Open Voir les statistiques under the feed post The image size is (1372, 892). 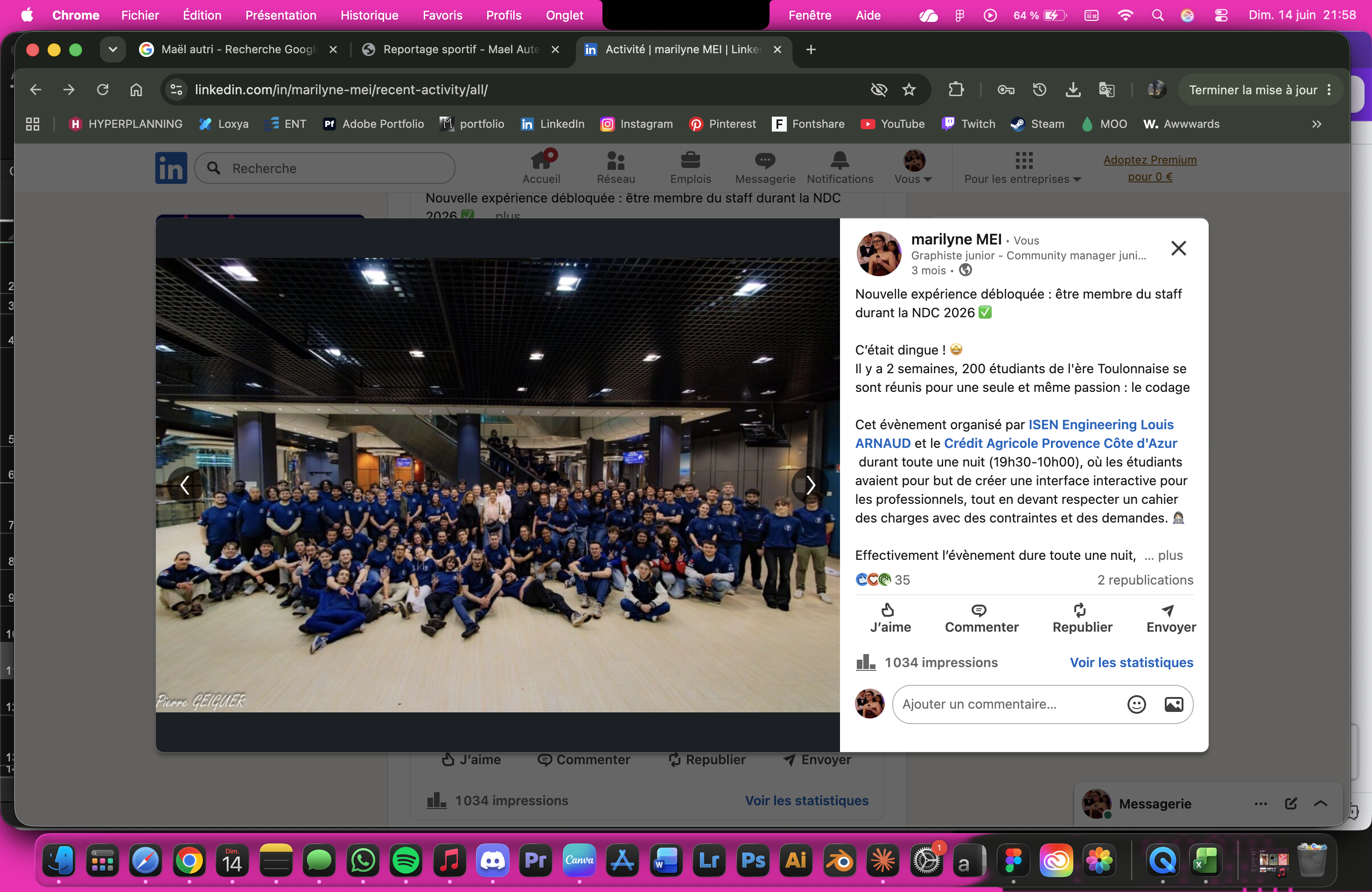[806, 801]
